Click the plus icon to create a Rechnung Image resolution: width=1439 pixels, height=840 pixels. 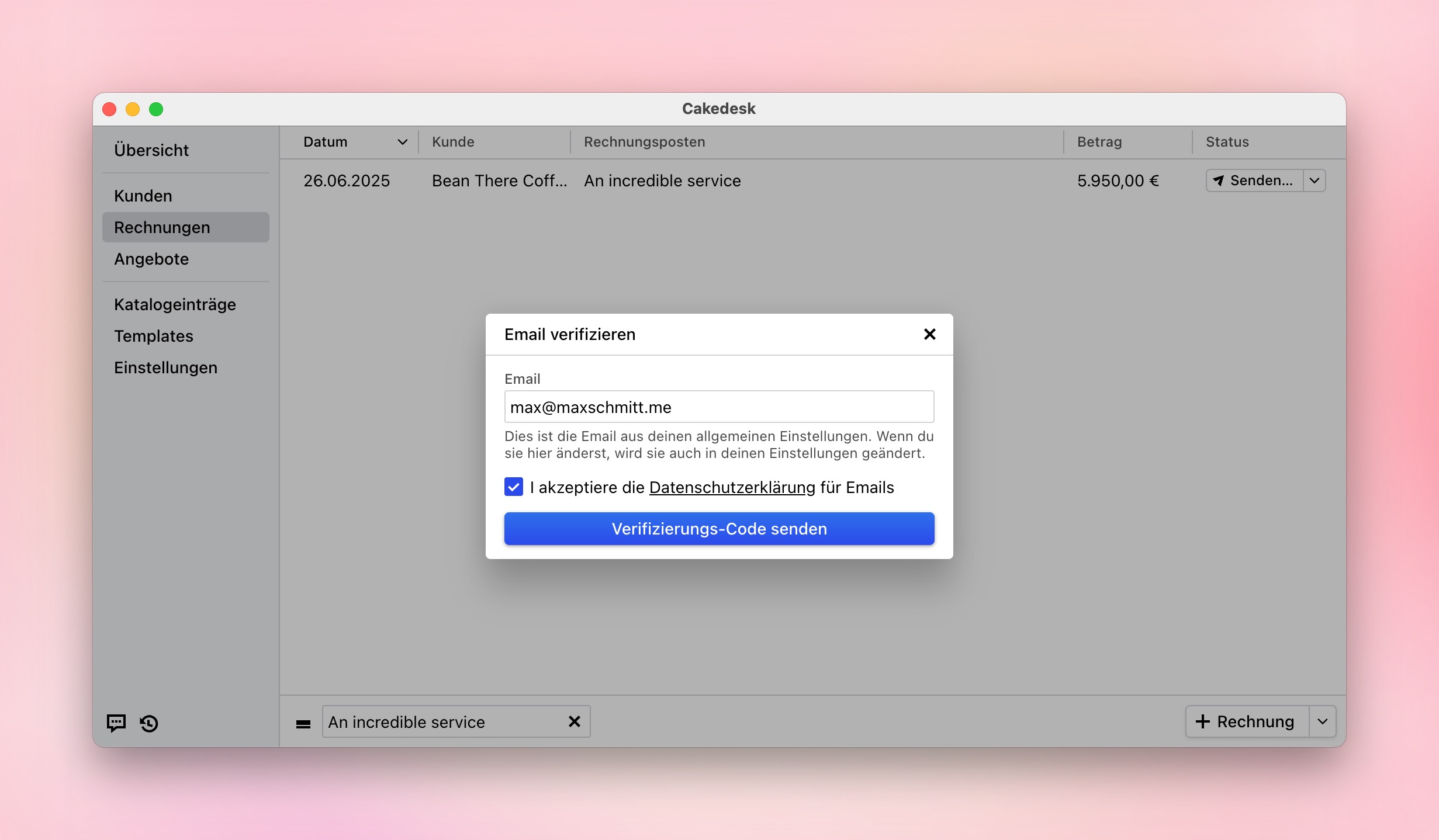point(1202,721)
